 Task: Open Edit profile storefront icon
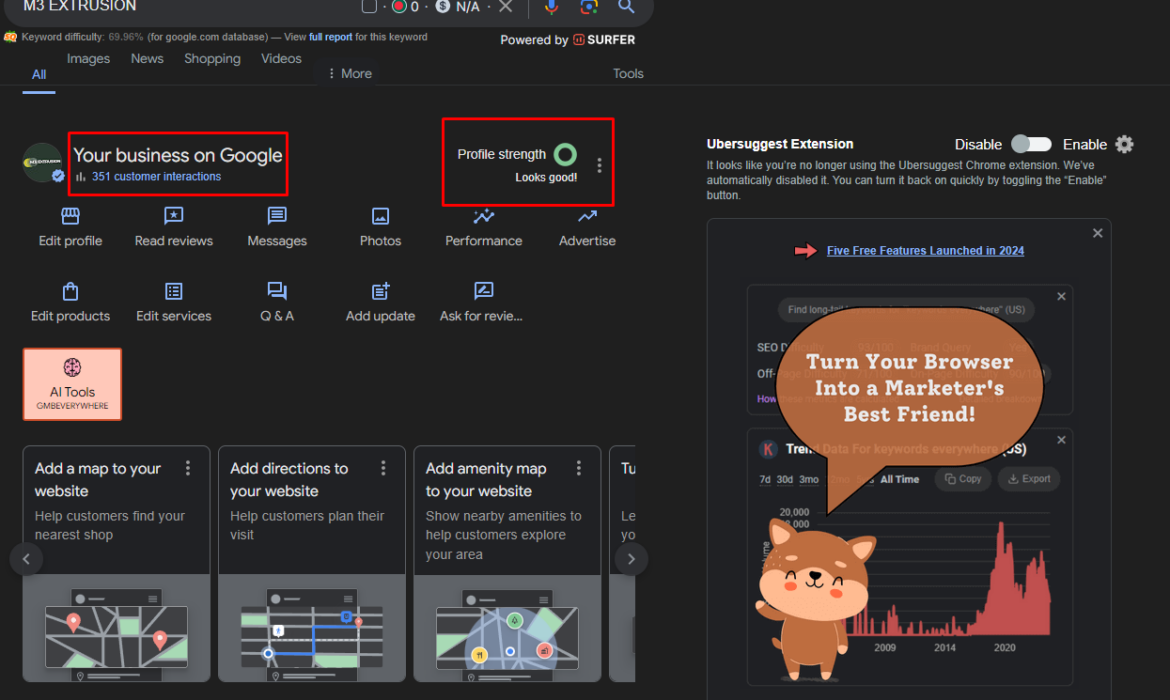[70, 216]
